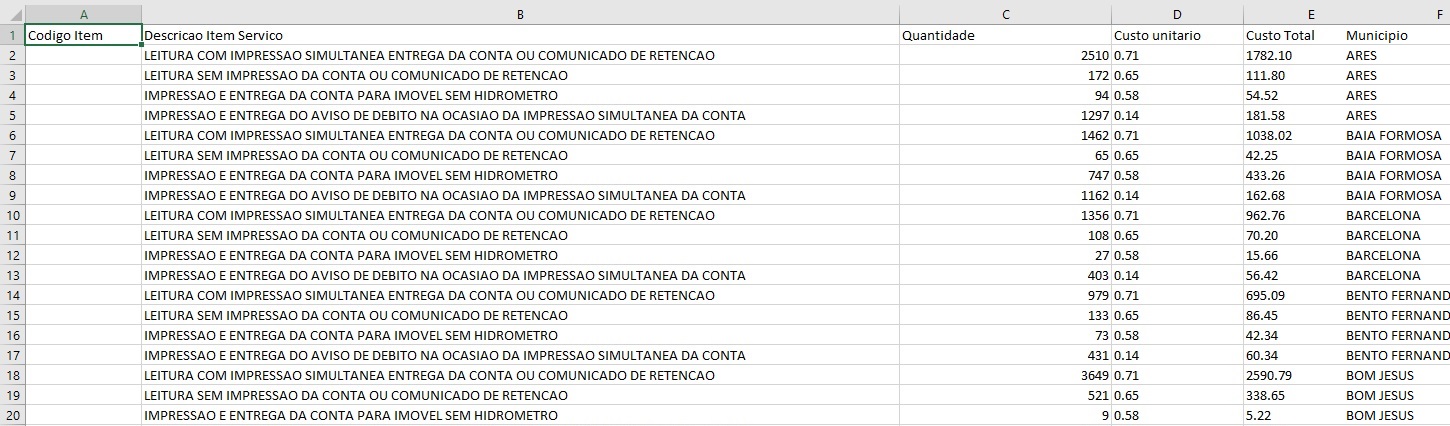Select the cell with quantity 2510
The height and width of the screenshot is (426, 1450).
coord(1005,55)
